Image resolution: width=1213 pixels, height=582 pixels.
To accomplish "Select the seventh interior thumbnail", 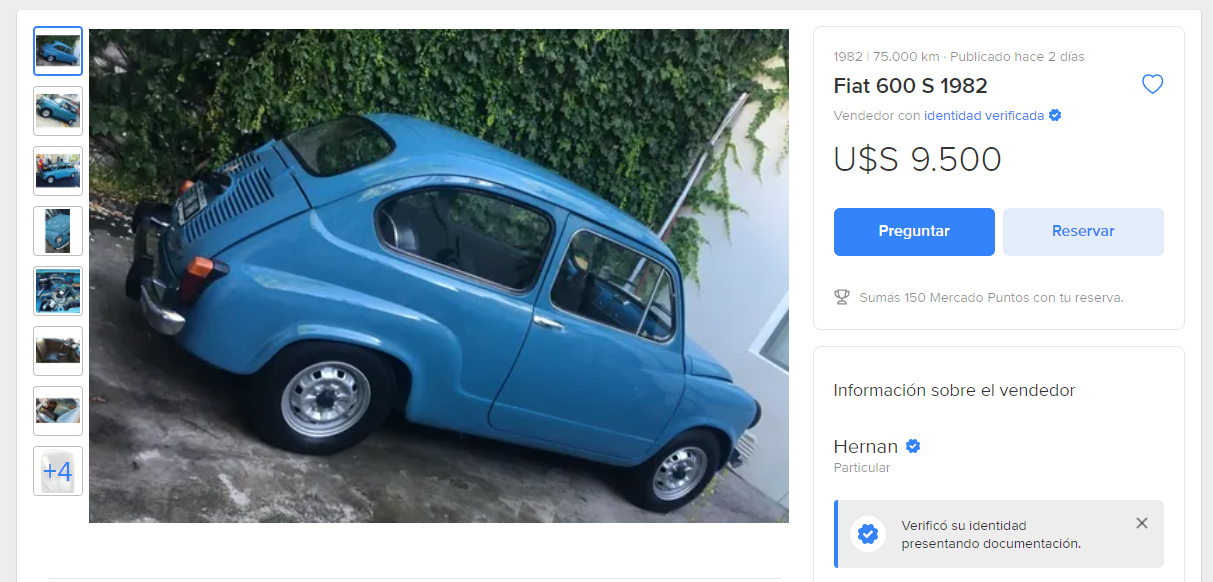I will pos(58,411).
